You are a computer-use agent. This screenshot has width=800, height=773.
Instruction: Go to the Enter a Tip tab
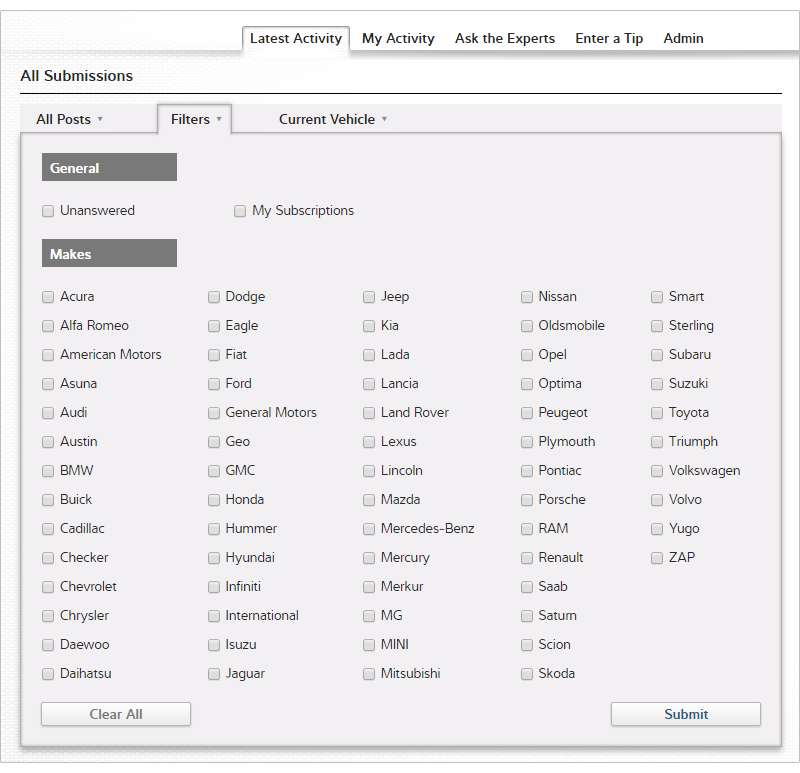tap(609, 39)
